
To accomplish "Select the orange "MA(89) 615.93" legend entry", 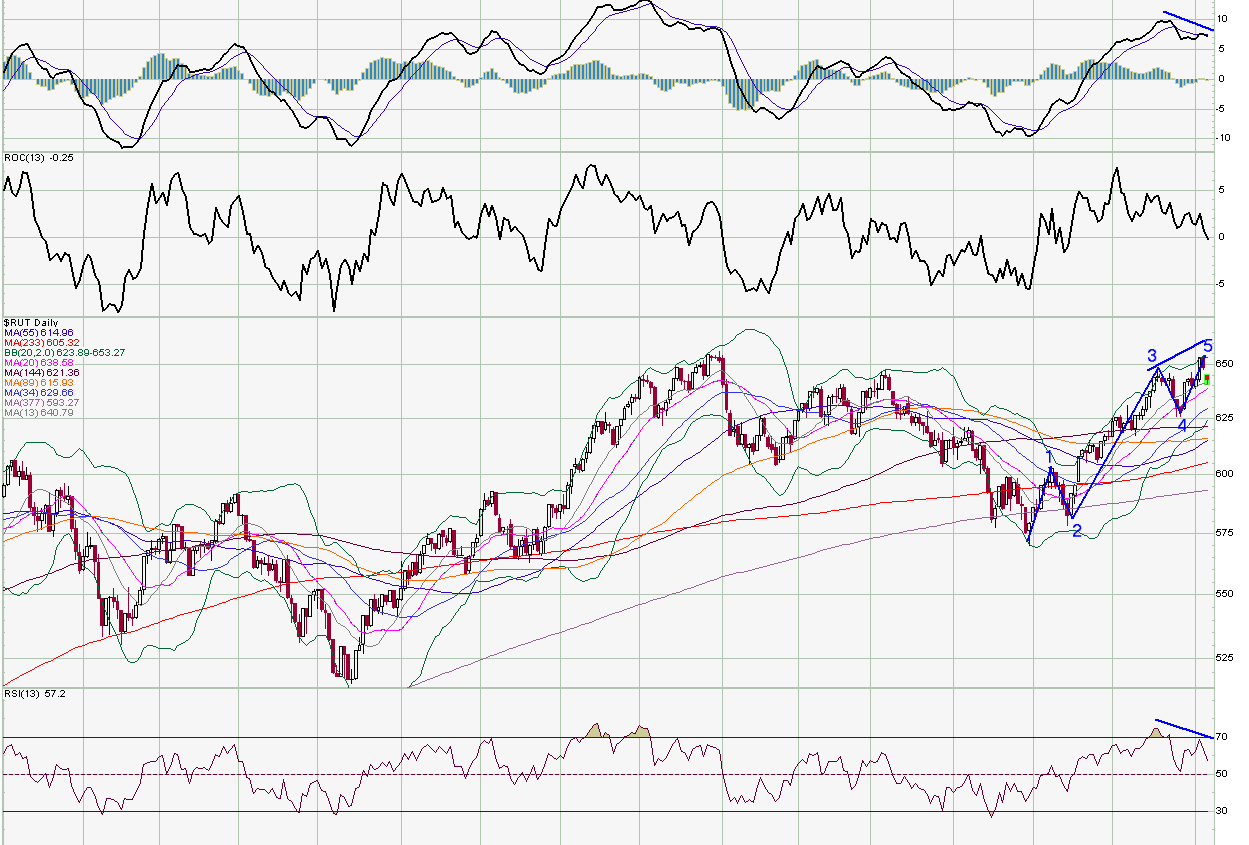I will point(38,382).
